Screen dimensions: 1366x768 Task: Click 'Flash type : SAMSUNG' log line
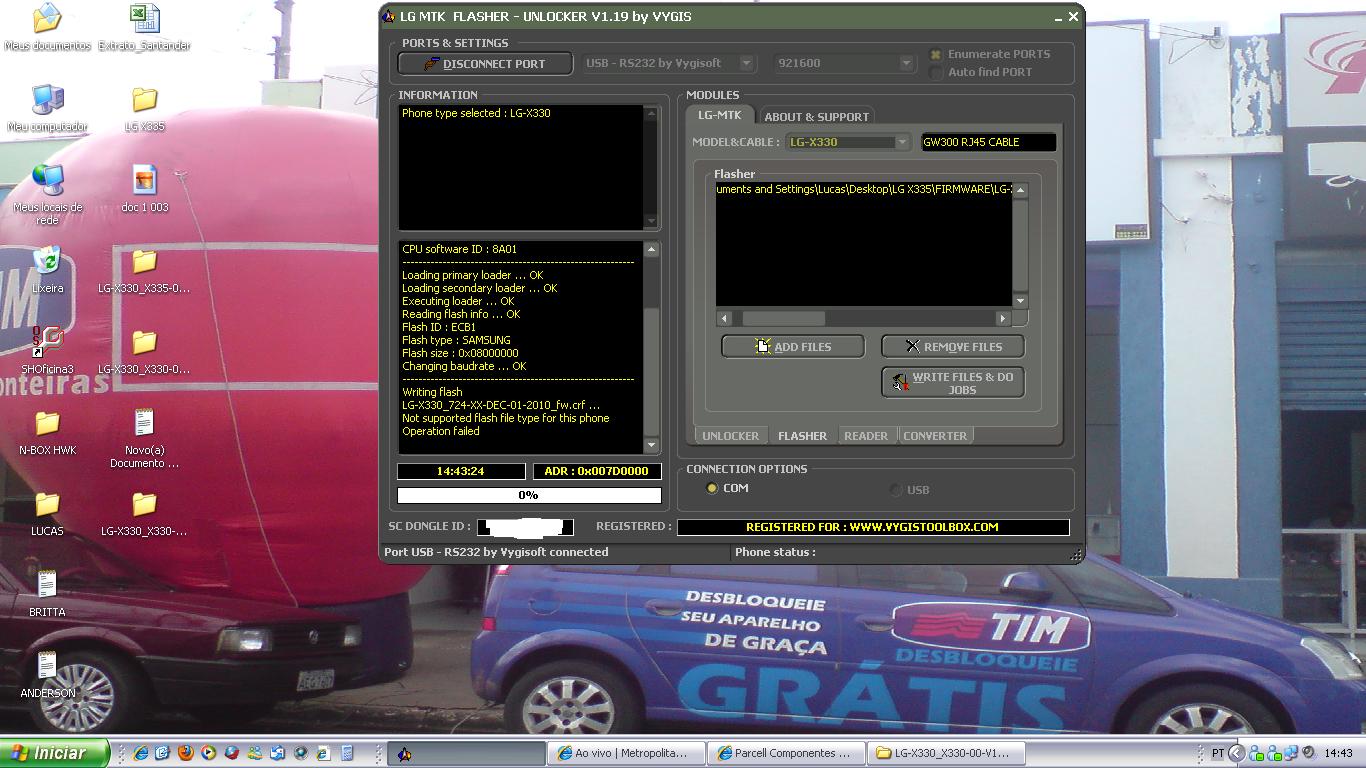click(x=456, y=340)
